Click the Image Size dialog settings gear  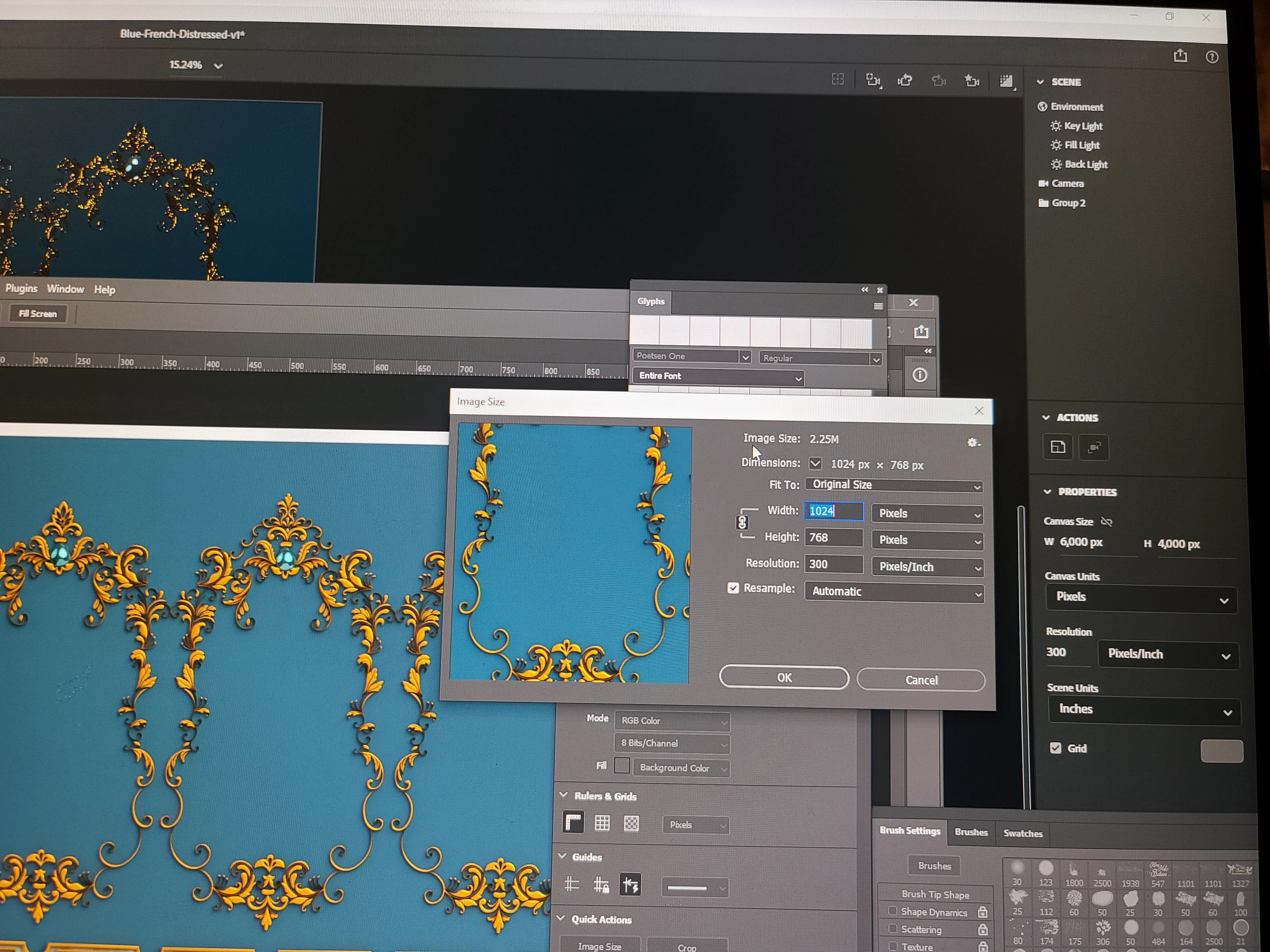pos(973,442)
